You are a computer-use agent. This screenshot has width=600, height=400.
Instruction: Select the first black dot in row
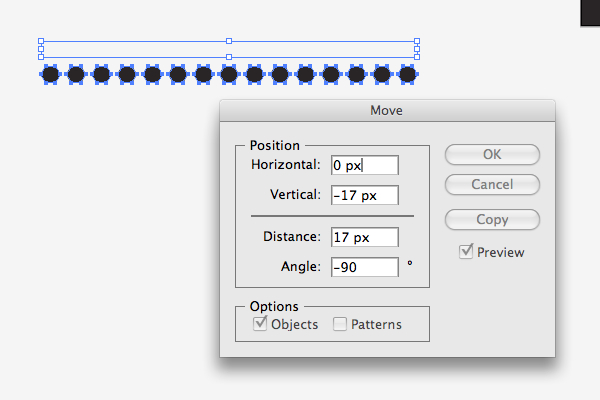(51, 74)
